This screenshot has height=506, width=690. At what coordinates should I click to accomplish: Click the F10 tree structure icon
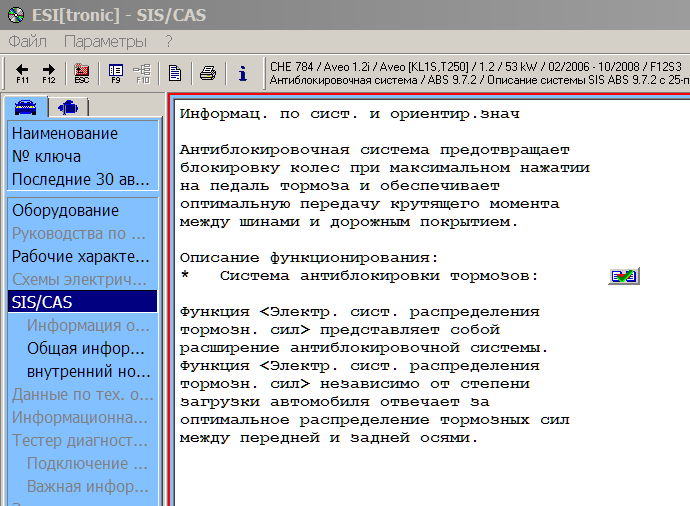pyautogui.click(x=142, y=73)
